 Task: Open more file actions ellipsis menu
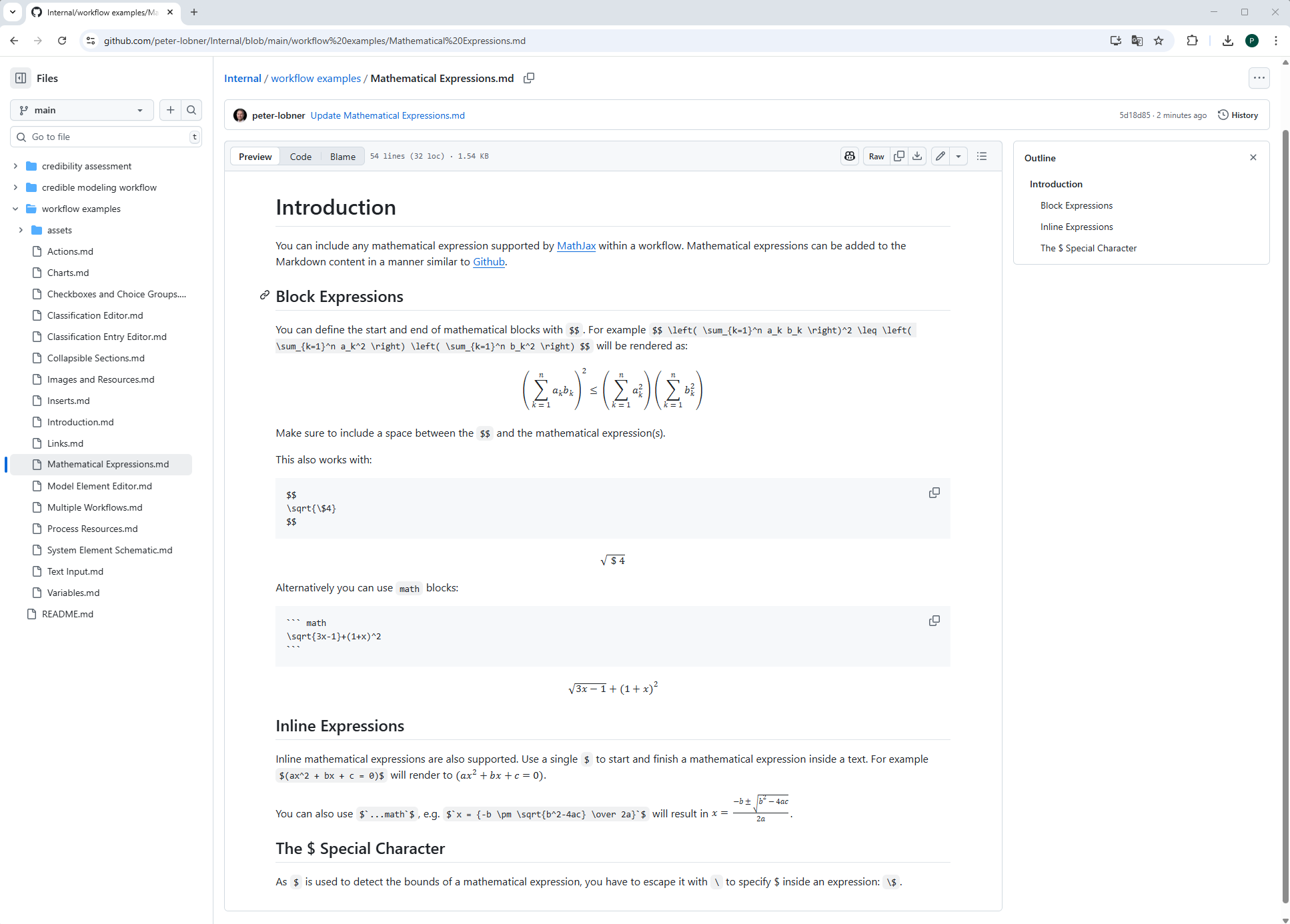coord(1259,78)
